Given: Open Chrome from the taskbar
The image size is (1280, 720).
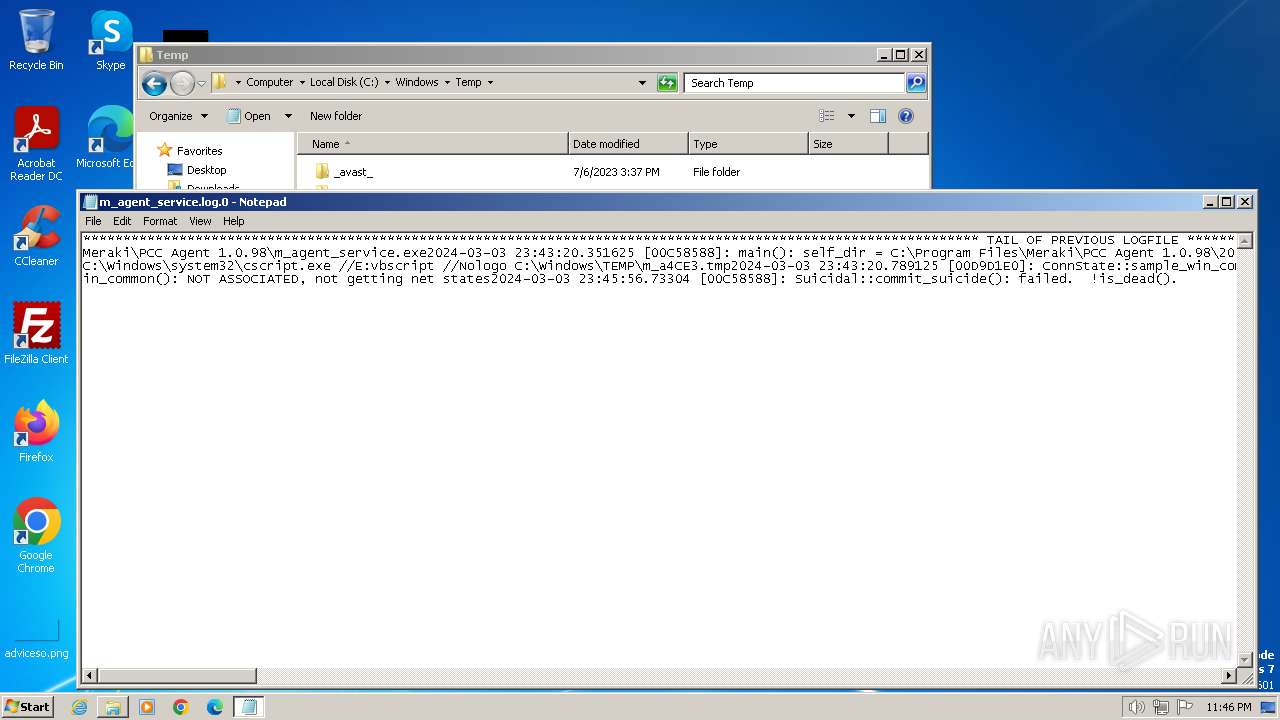Looking at the screenshot, I should coord(181,707).
